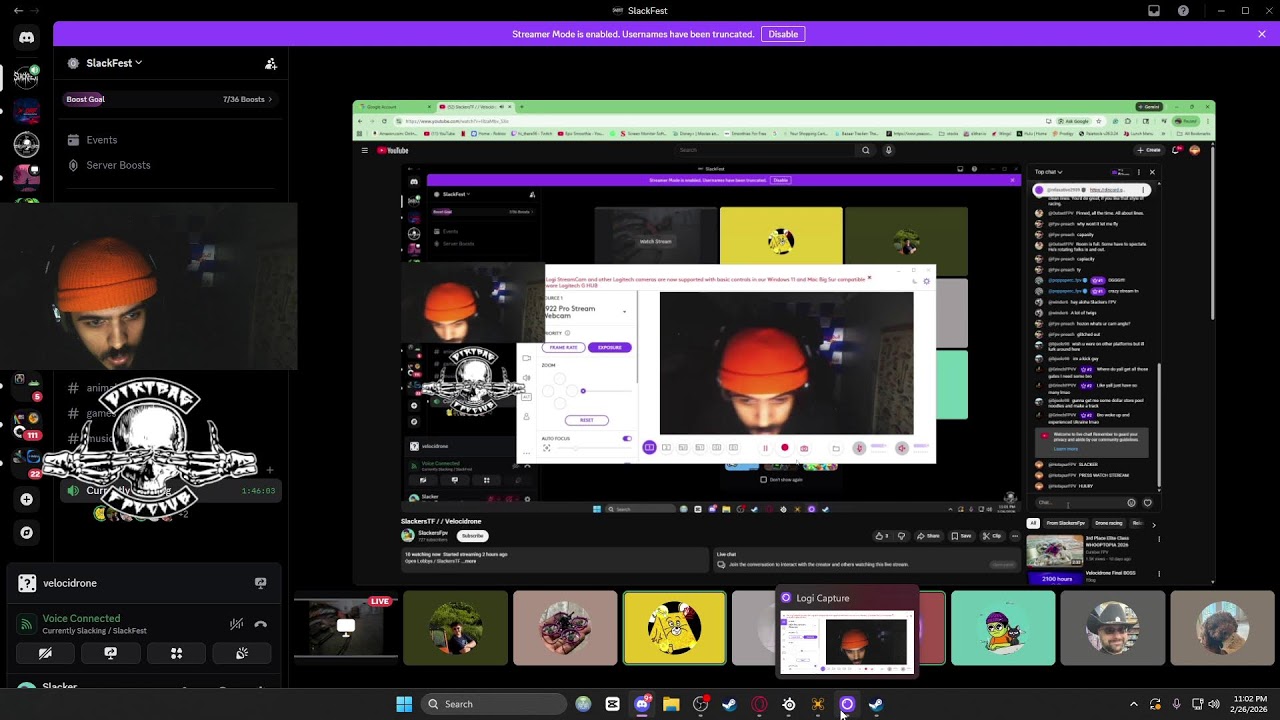
Task: Toggle the camera on in voice controls
Action: coord(45,653)
